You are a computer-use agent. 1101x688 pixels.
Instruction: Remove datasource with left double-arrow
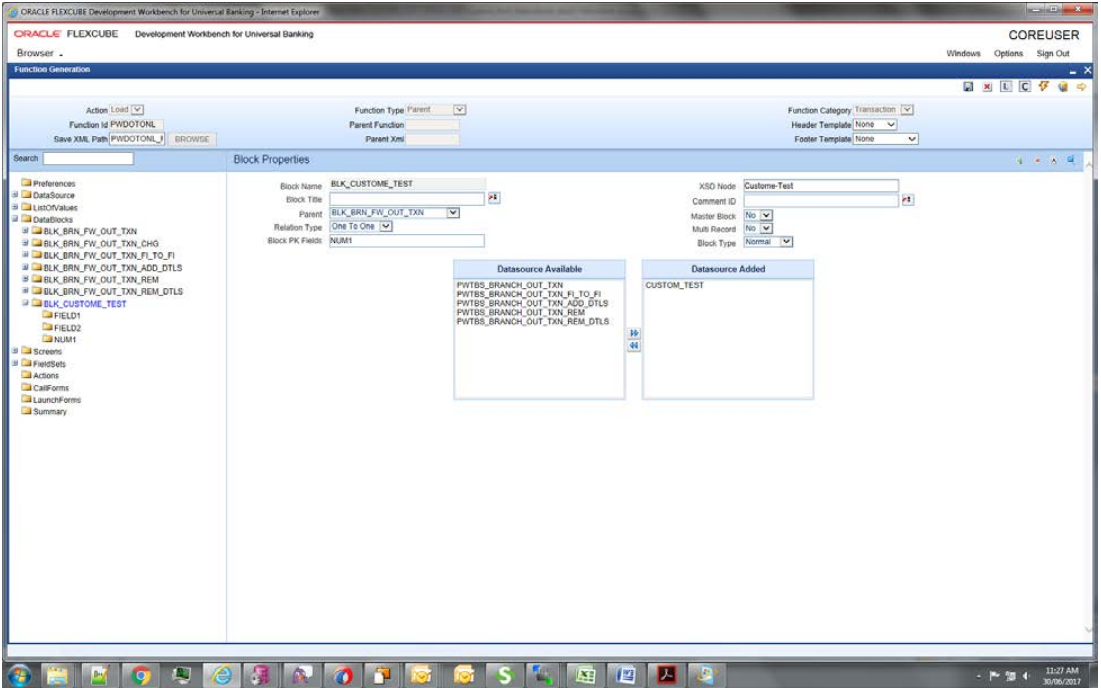point(633,346)
